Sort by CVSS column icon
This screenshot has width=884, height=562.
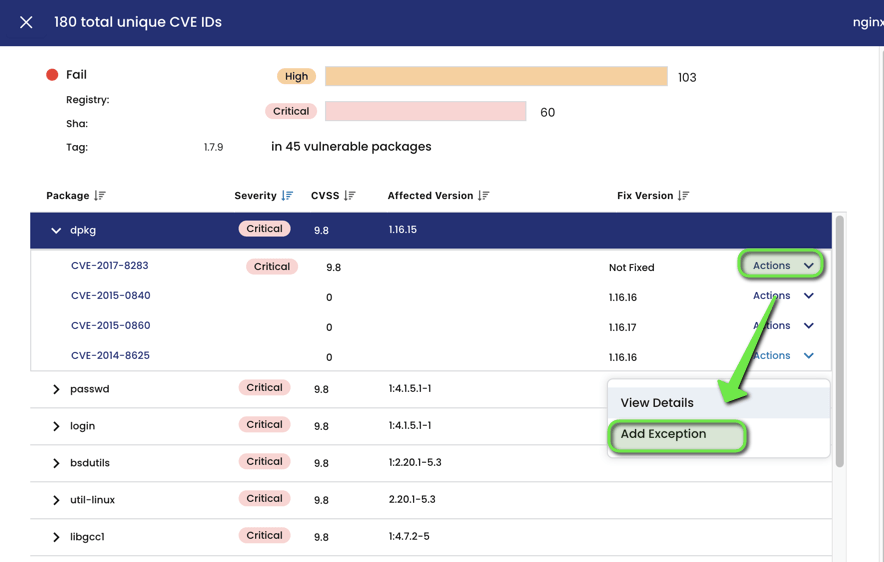click(x=350, y=196)
